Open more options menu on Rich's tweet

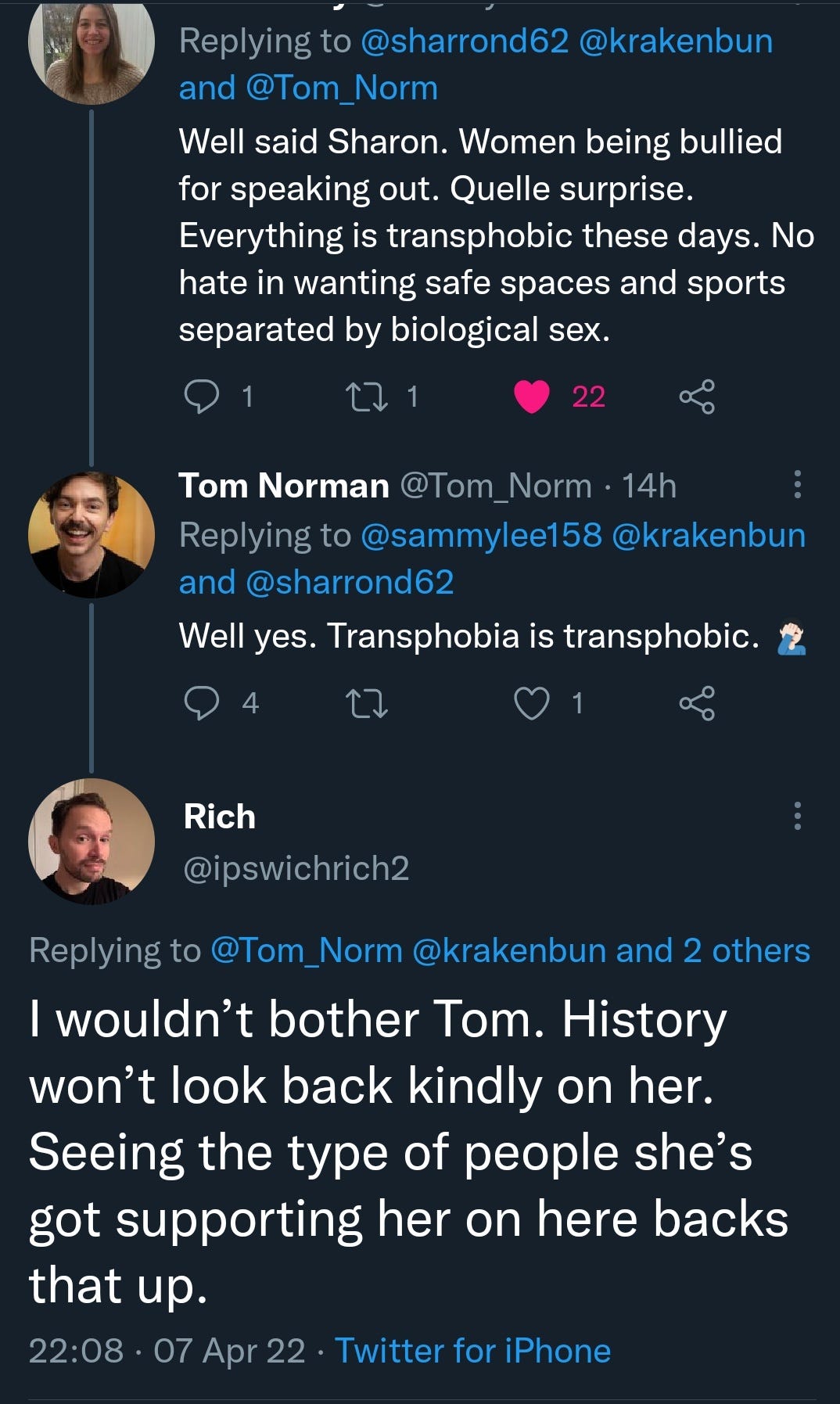(x=797, y=816)
